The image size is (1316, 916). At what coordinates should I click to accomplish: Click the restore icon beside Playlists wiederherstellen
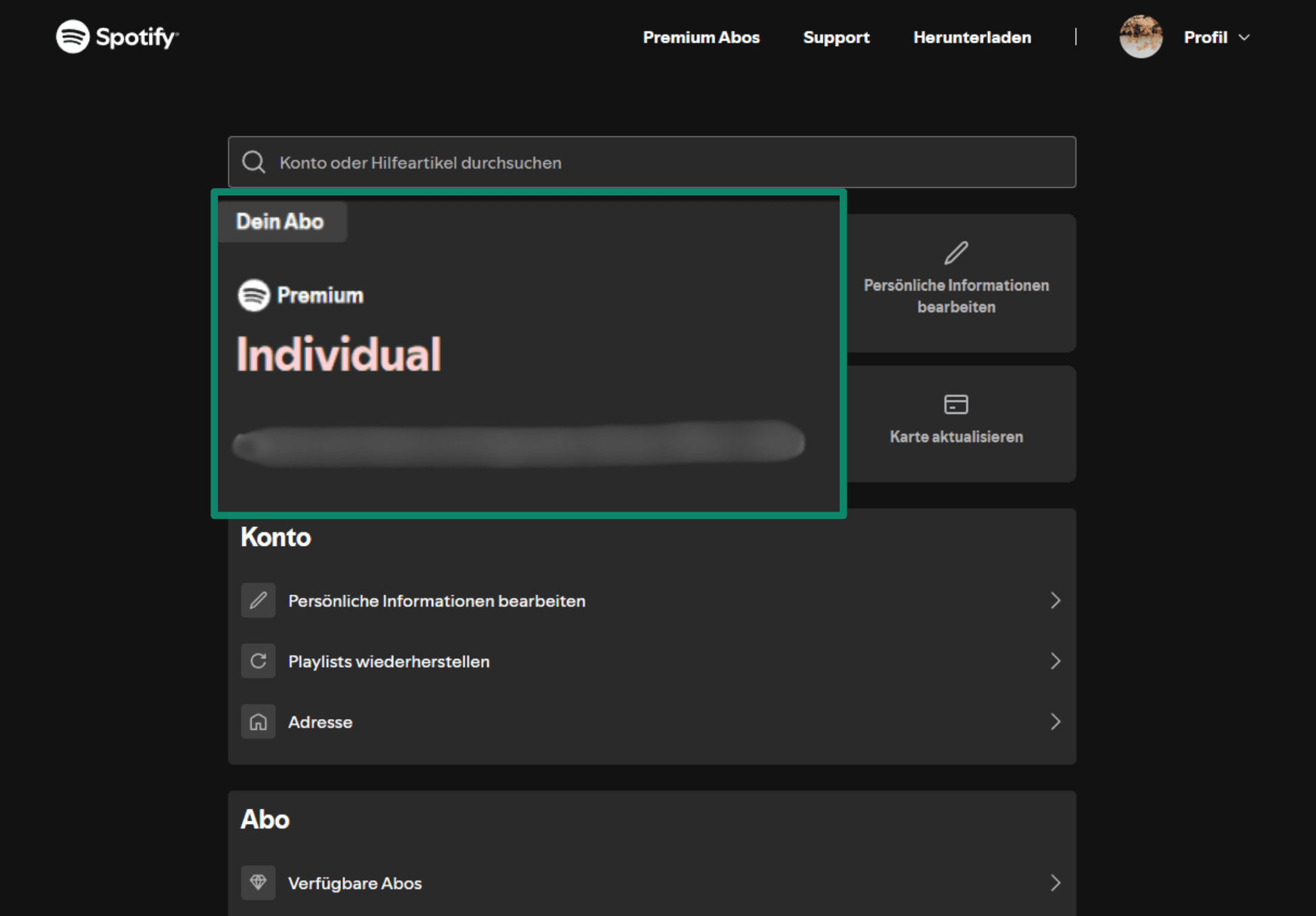coord(258,661)
